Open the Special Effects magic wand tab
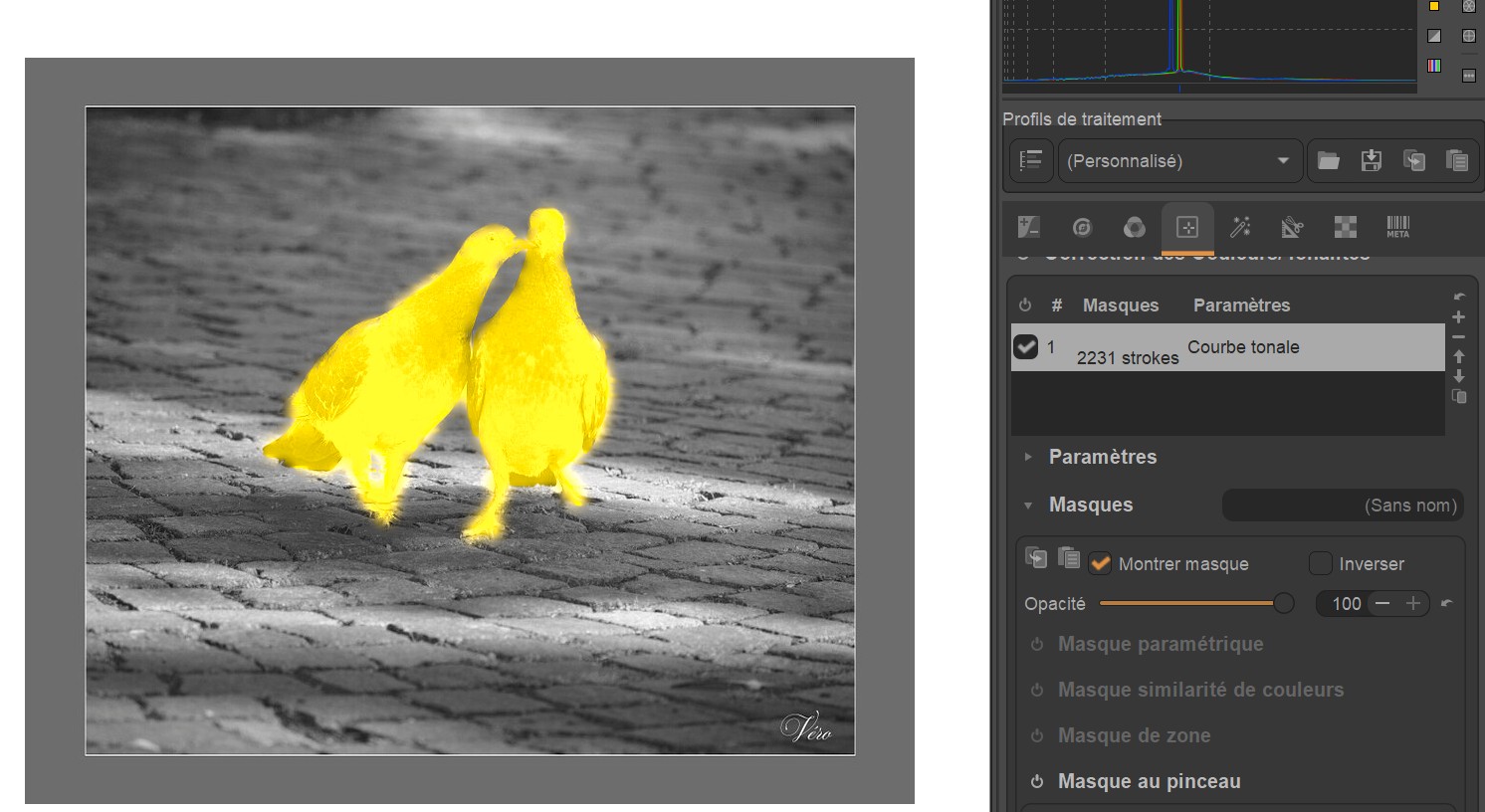Image resolution: width=1485 pixels, height=812 pixels. (1240, 227)
